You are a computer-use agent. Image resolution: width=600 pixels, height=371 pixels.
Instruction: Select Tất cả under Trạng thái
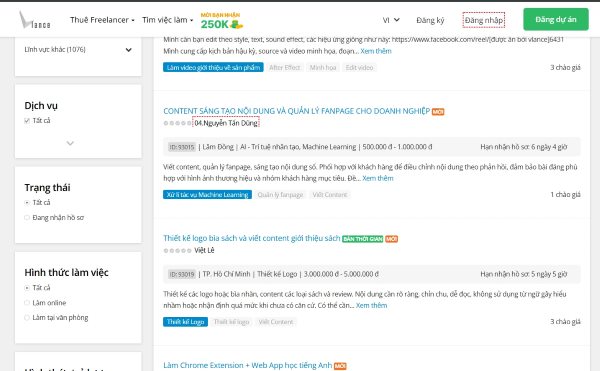[x=27, y=203]
